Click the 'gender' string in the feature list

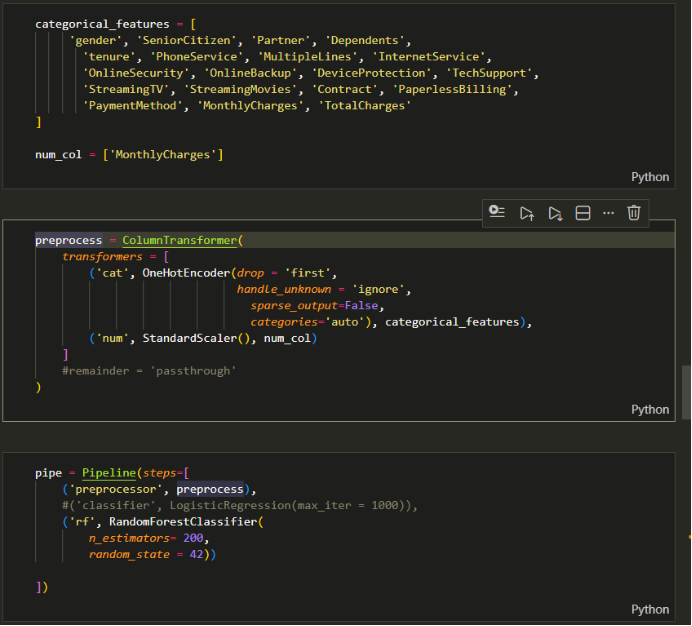point(98,41)
